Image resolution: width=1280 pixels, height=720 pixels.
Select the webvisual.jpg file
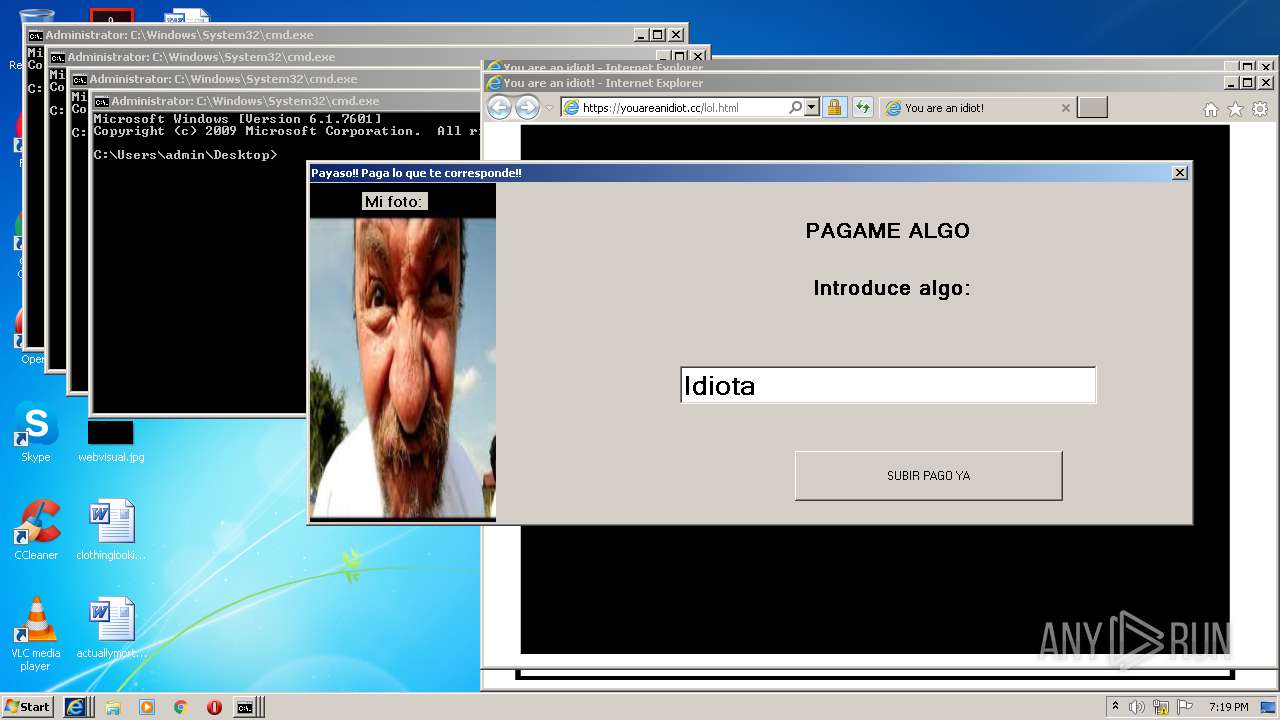click(x=111, y=442)
